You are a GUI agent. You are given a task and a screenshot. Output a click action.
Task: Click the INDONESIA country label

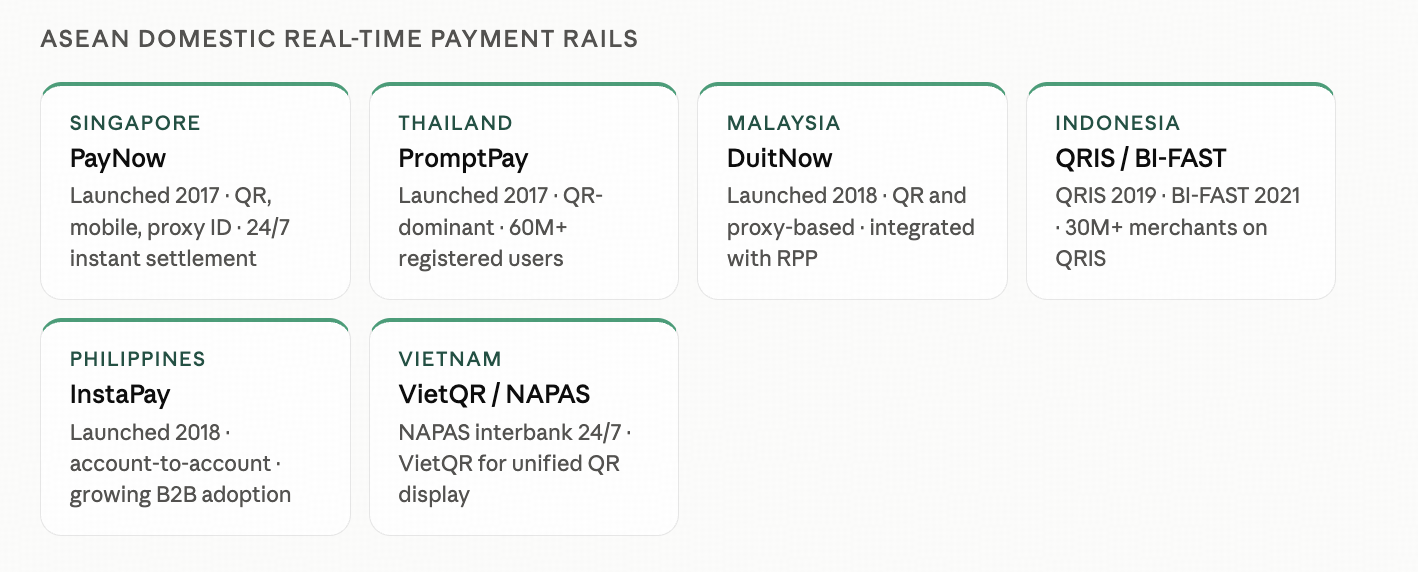1117,123
